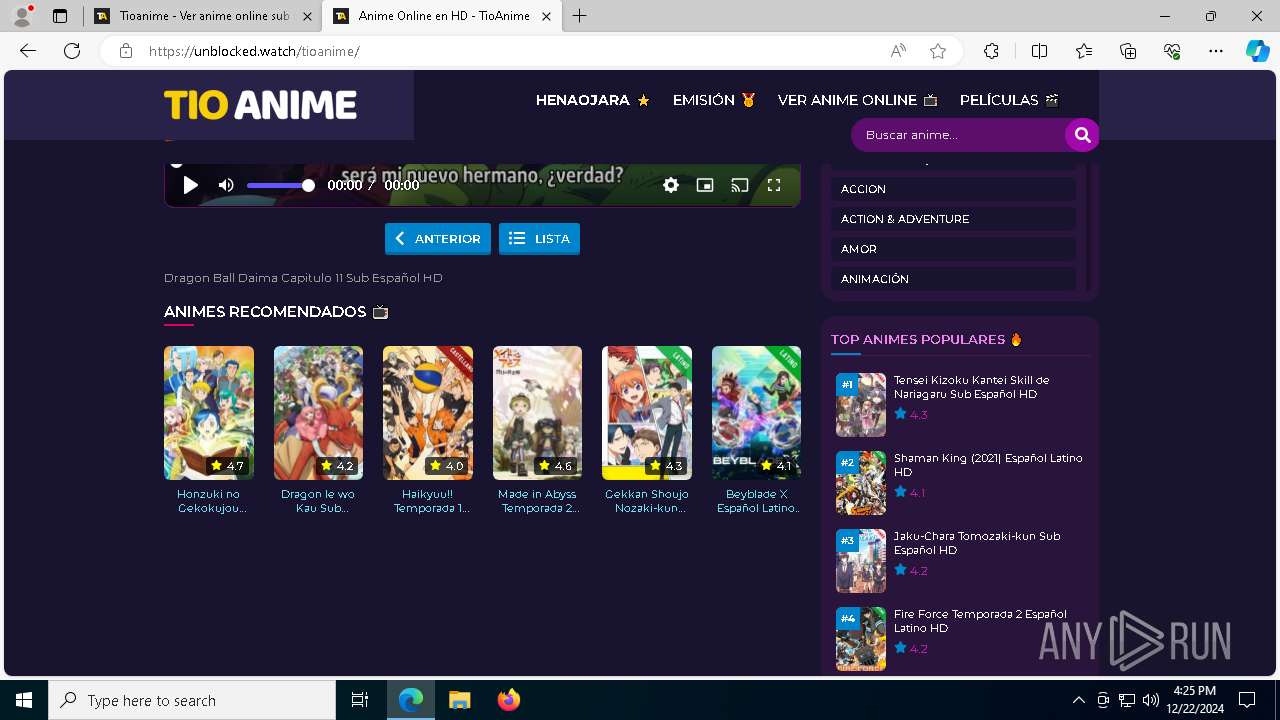Open Shaman King (2021) Español Latino
Screen dimensions: 1280x720
click(x=988, y=465)
